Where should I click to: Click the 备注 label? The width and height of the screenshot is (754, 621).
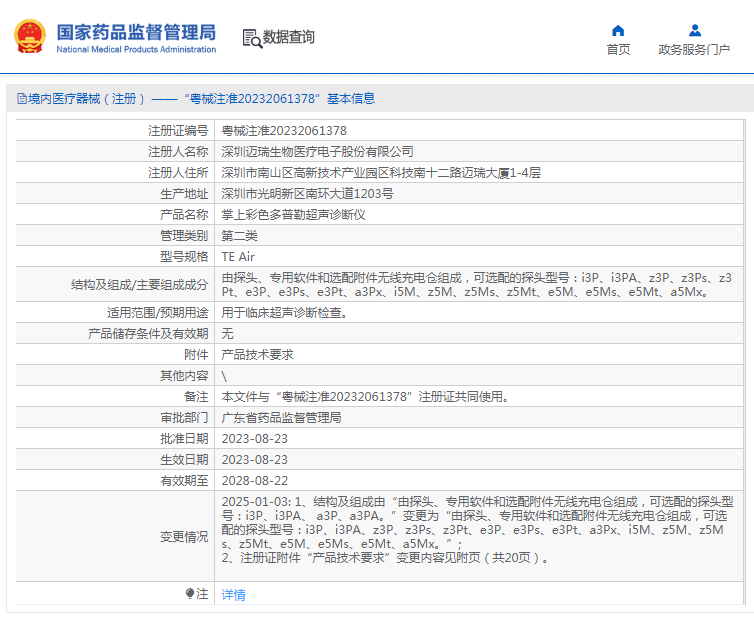[196, 396]
